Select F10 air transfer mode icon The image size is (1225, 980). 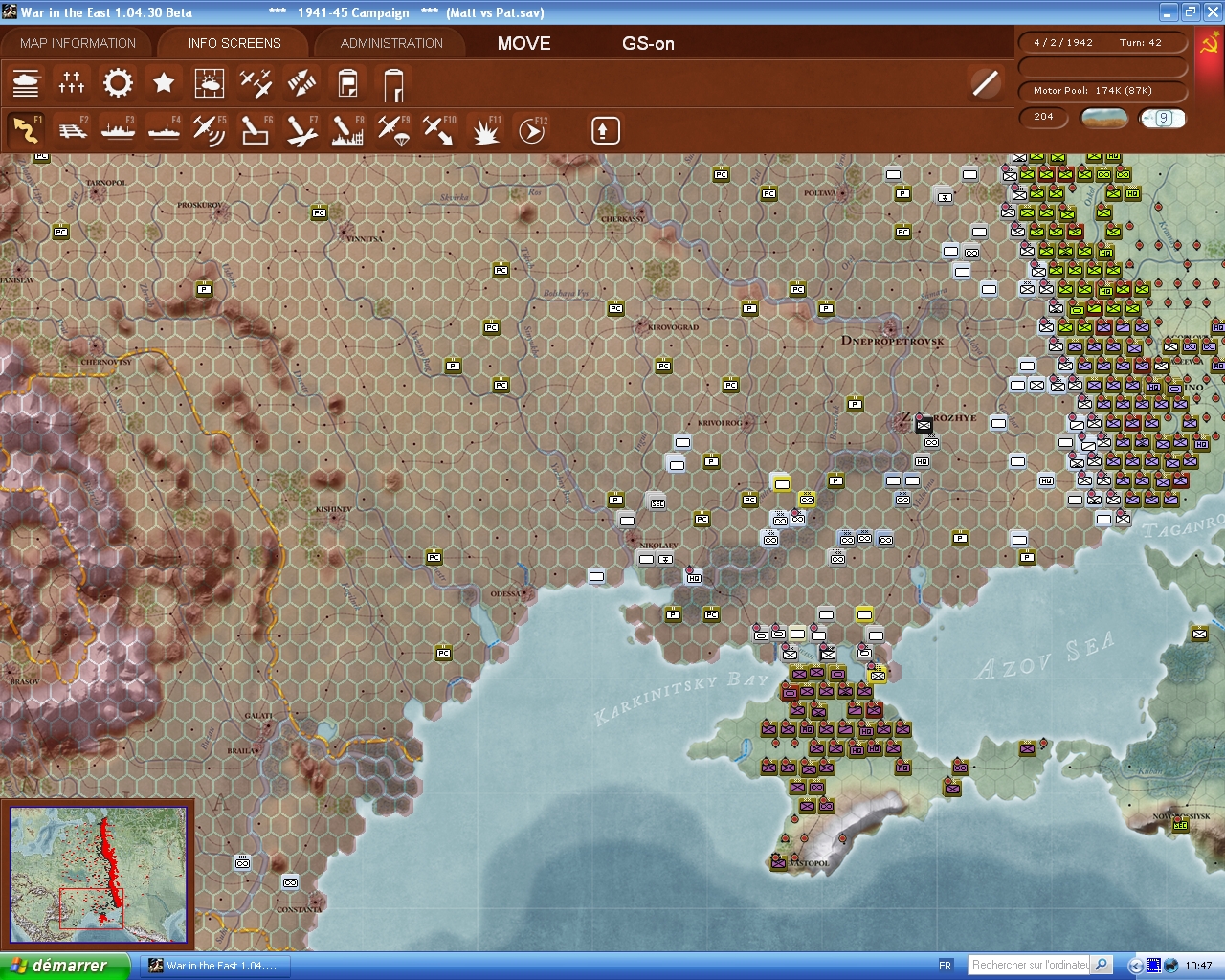[439, 130]
